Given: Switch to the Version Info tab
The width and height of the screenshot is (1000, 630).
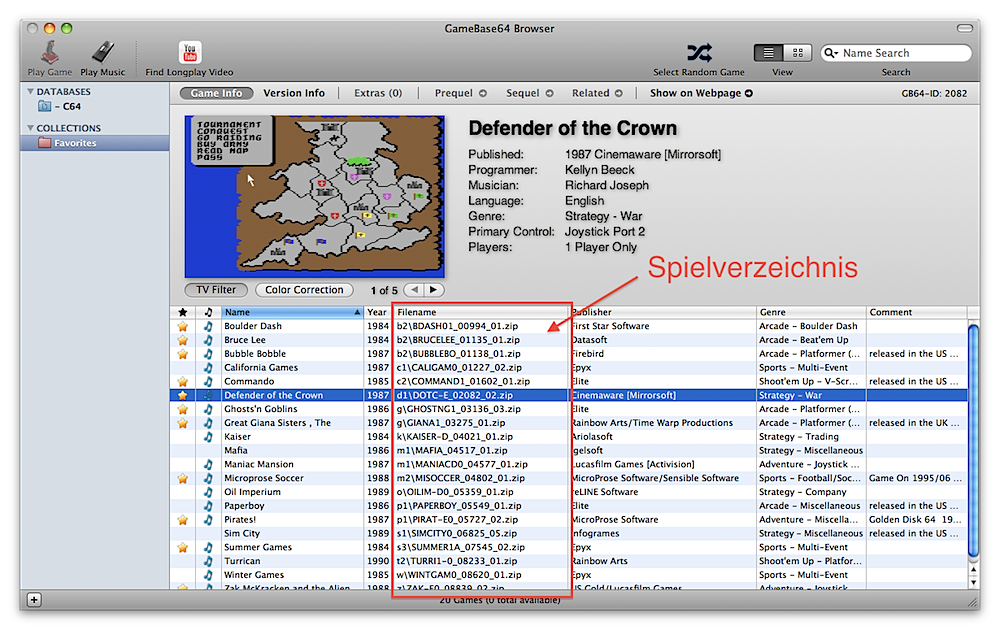Looking at the screenshot, I should 294,93.
